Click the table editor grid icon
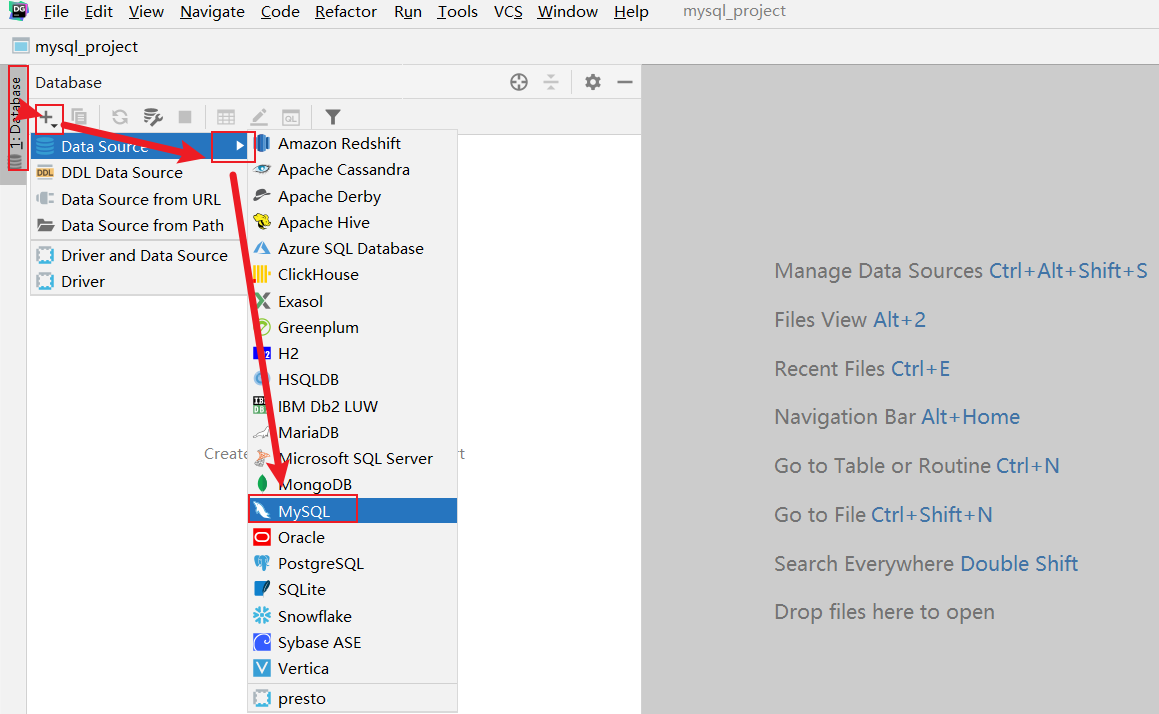The width and height of the screenshot is (1159, 714). click(x=225, y=117)
